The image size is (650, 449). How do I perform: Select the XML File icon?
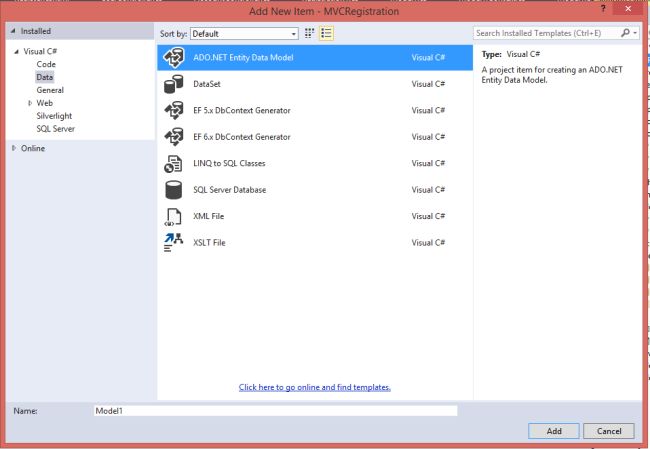pyautogui.click(x=173, y=216)
